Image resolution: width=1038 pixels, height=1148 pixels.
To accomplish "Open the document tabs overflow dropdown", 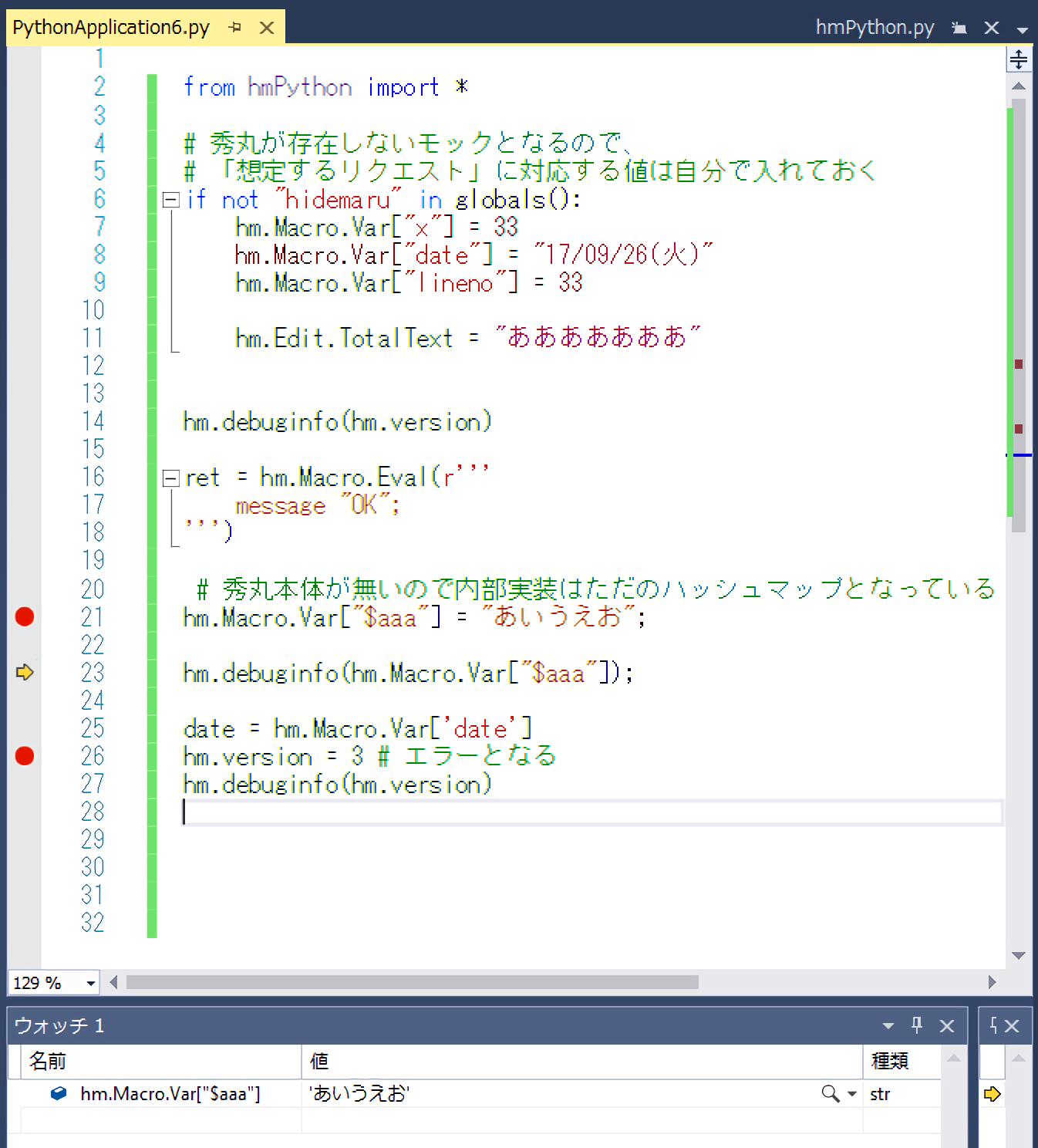I will tap(1023, 30).
